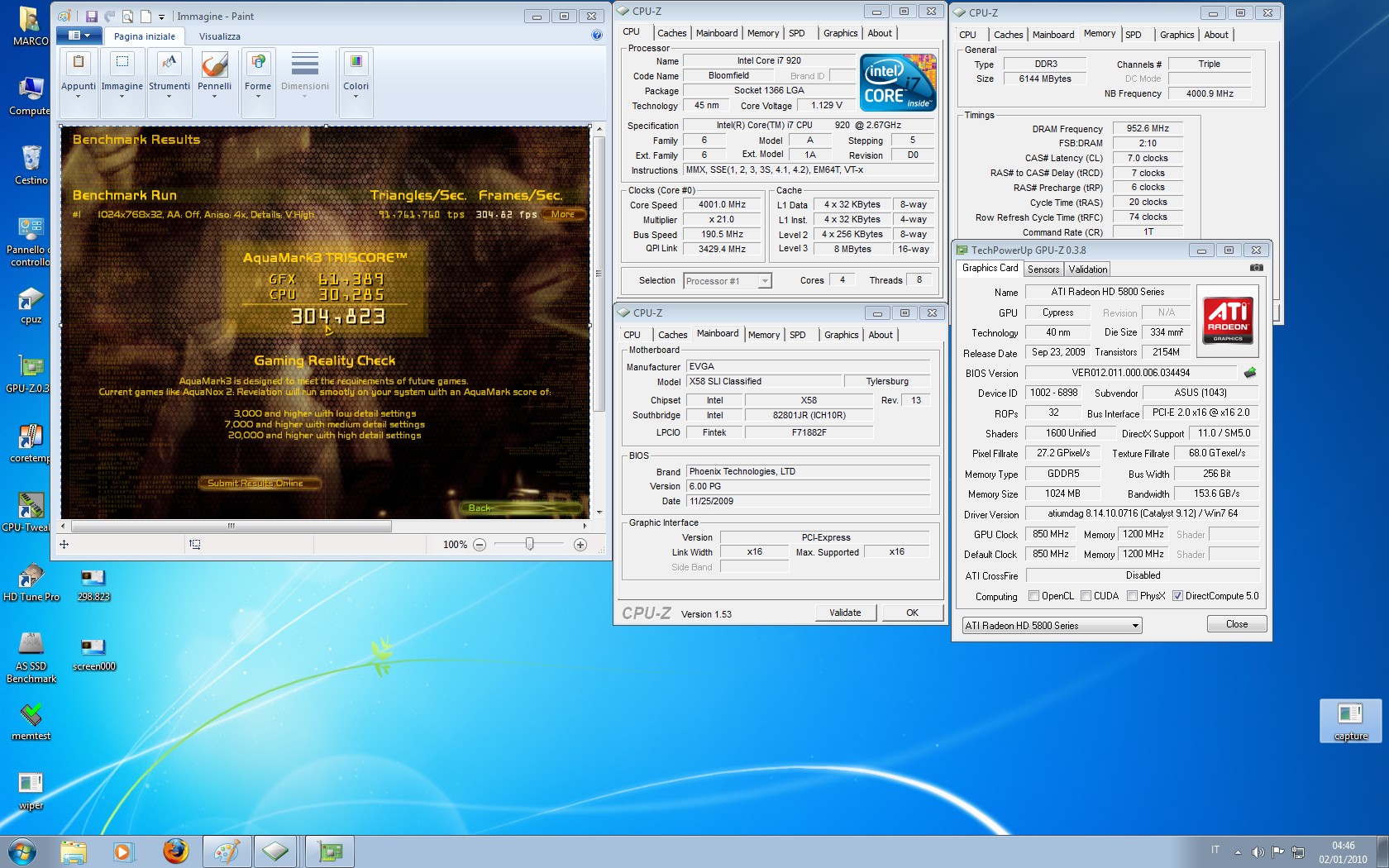The width and height of the screenshot is (1389, 868).
Task: Open Caches tab in top CPU-Z window
Action: [x=671, y=33]
